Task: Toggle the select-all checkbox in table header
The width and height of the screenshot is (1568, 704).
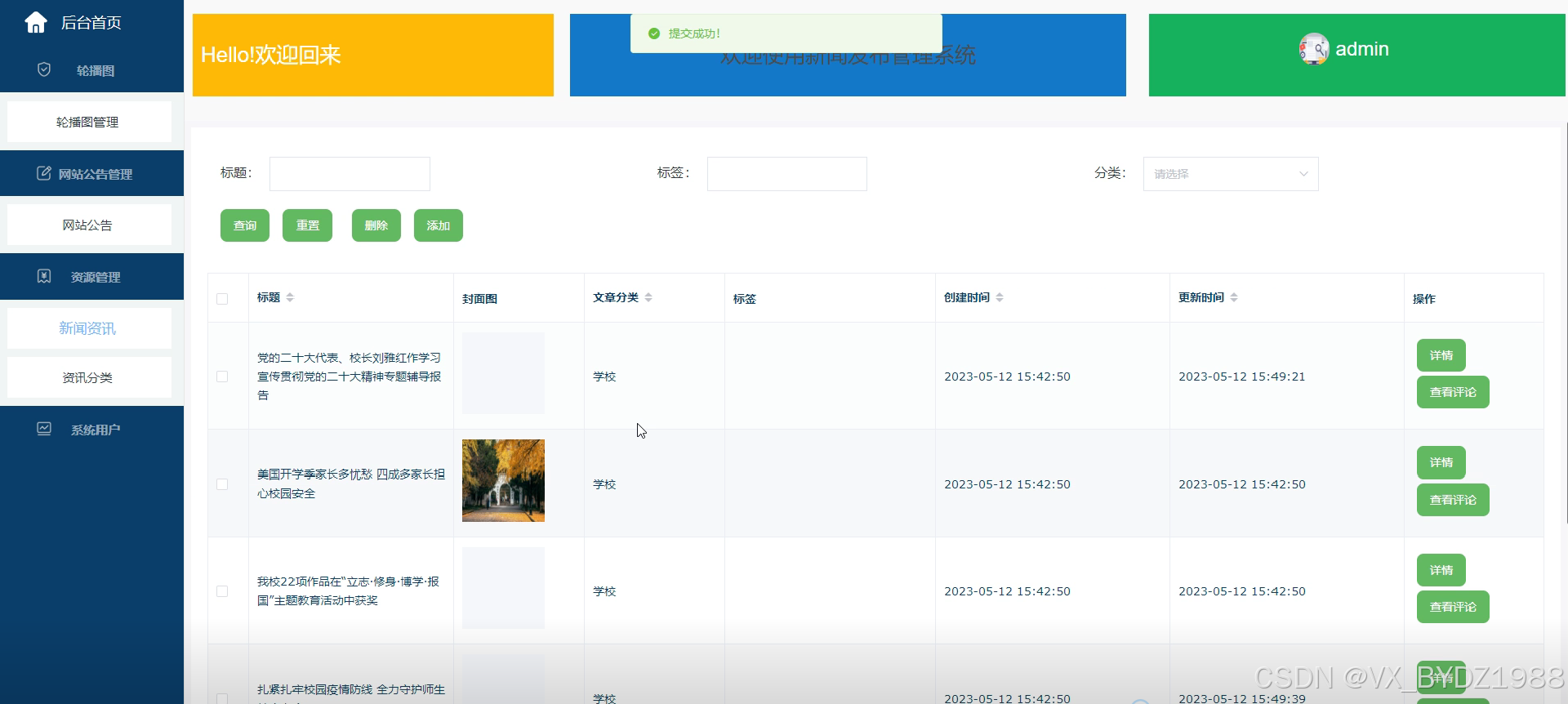Action: tap(222, 299)
